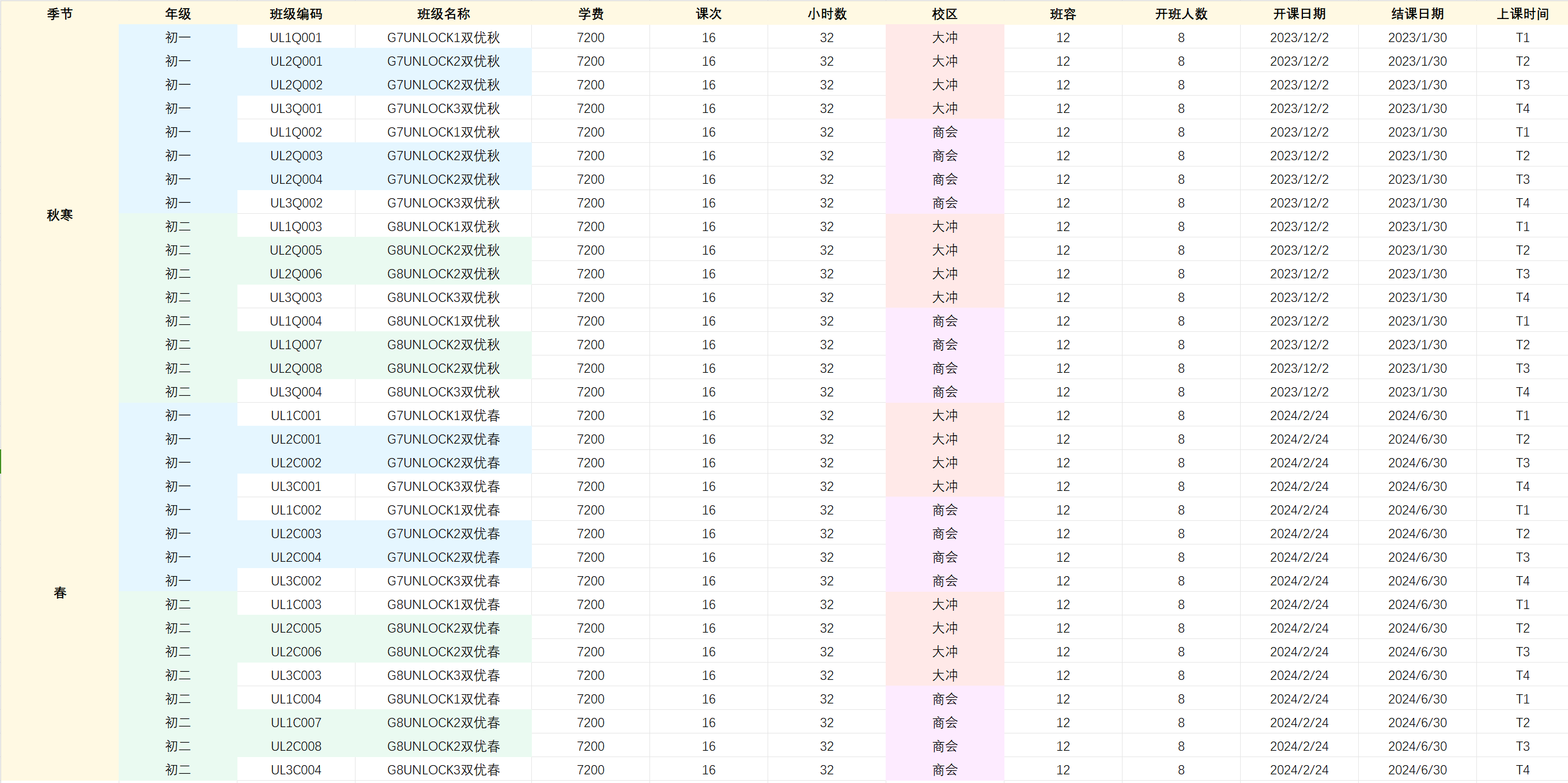Select class code cell UL2Q001
Screen dimensions: 1568x783
(x=296, y=61)
